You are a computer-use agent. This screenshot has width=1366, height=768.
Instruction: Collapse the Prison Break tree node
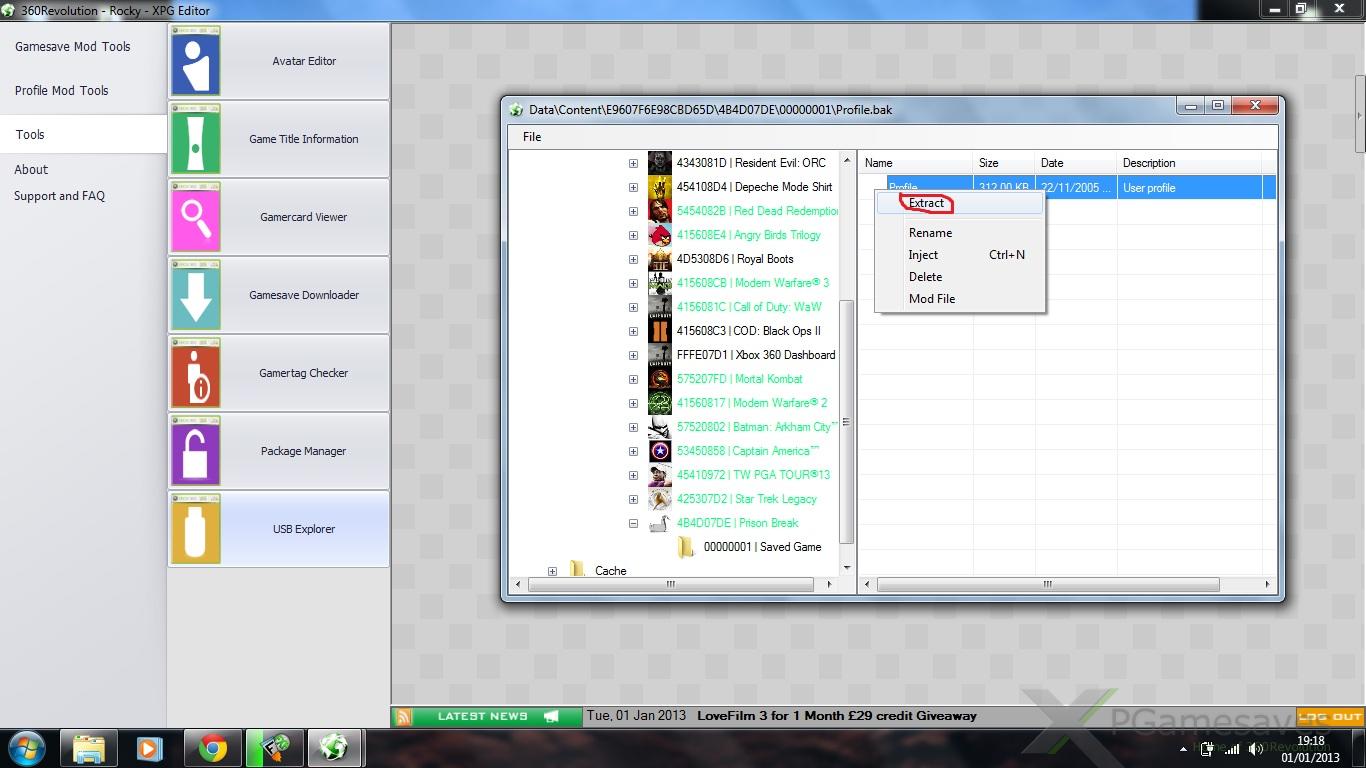click(633, 523)
